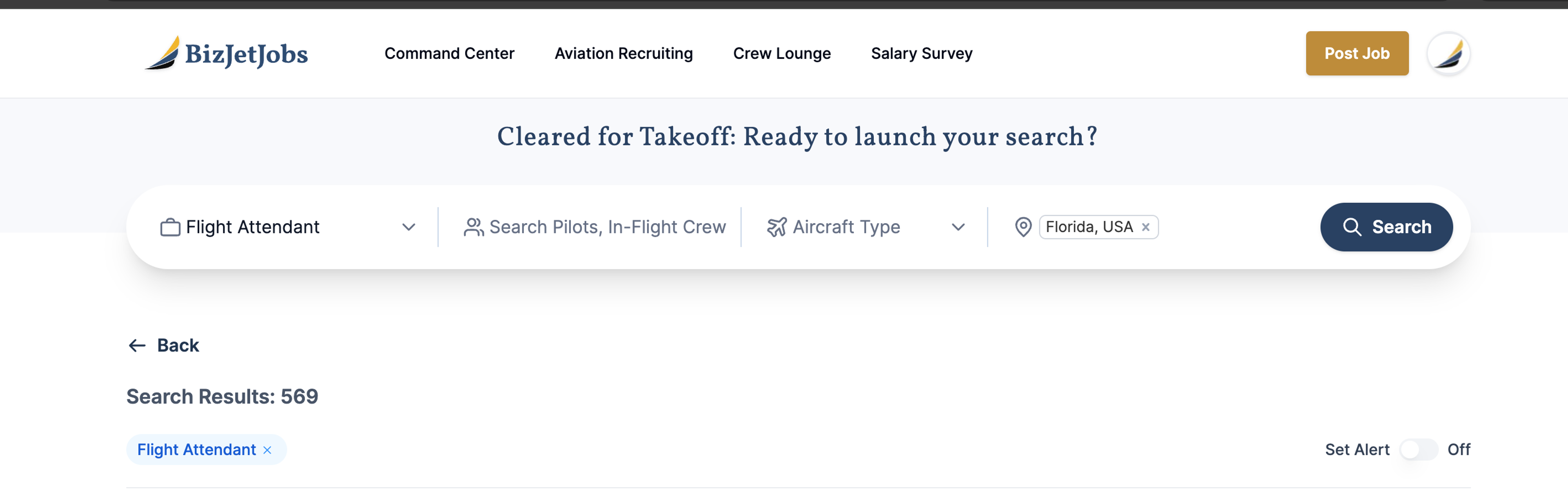Click the Post Job button
Screen dimensions: 1568x499
tap(1357, 54)
